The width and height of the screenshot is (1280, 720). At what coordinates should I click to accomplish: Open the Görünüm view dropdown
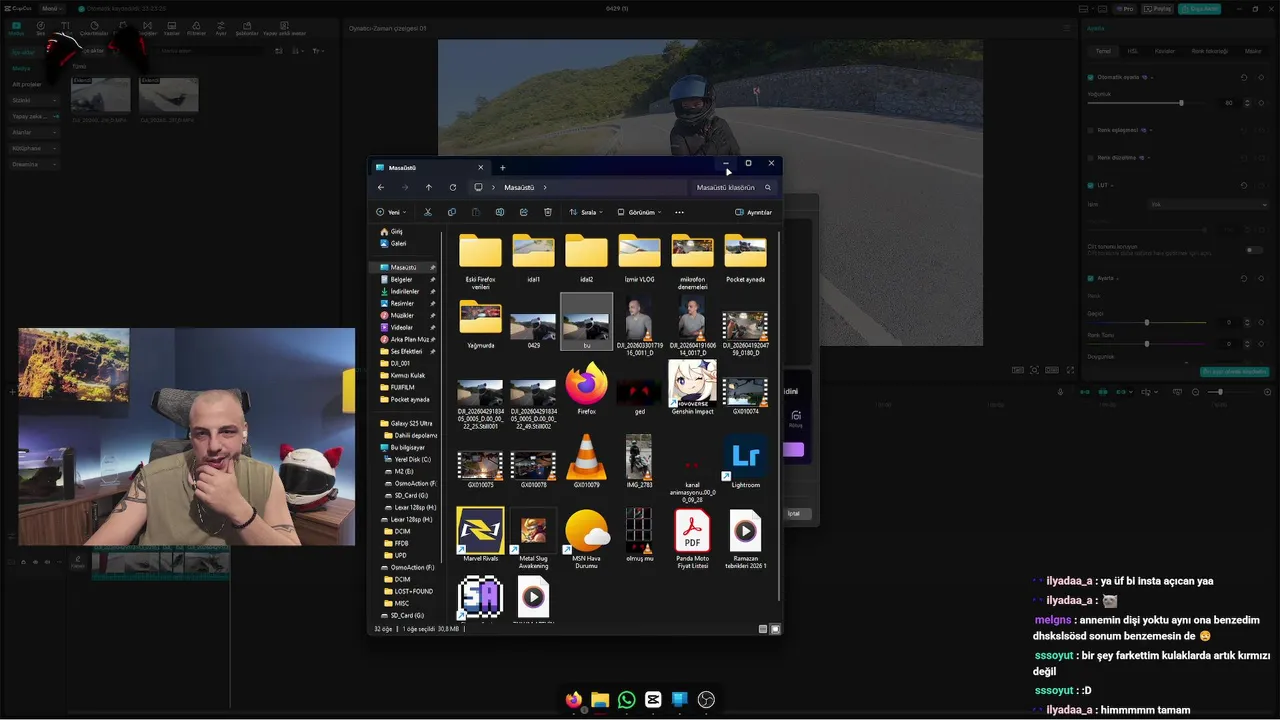point(639,212)
